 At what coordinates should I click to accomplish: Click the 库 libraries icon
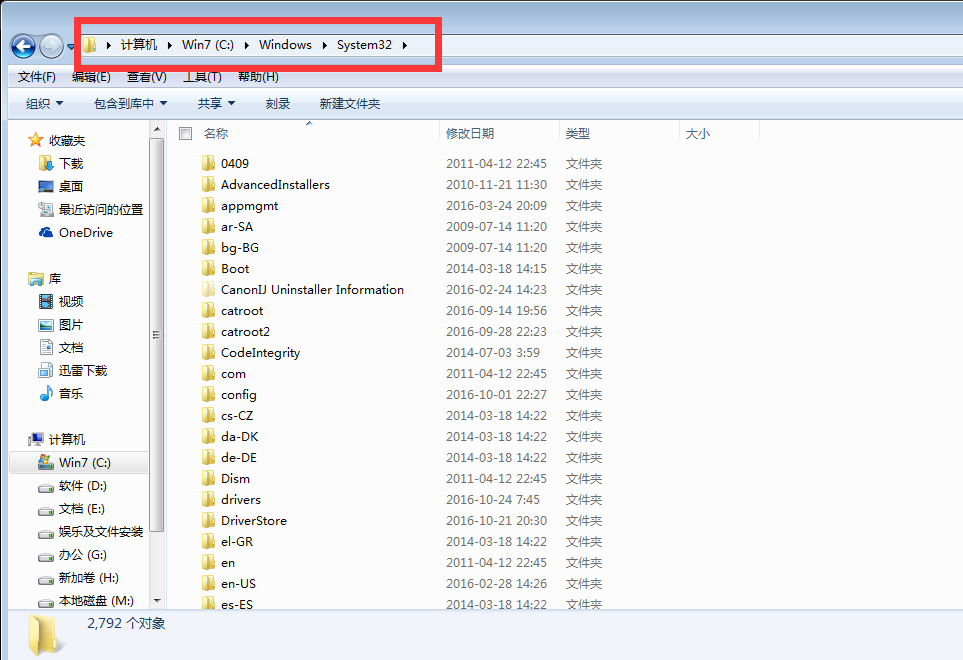tap(36, 279)
